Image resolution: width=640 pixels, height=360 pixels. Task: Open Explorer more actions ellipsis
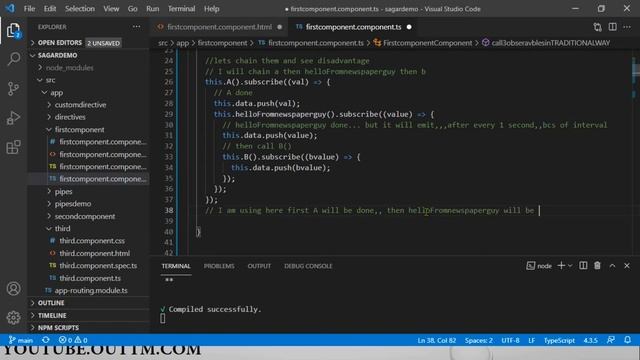pos(136,27)
